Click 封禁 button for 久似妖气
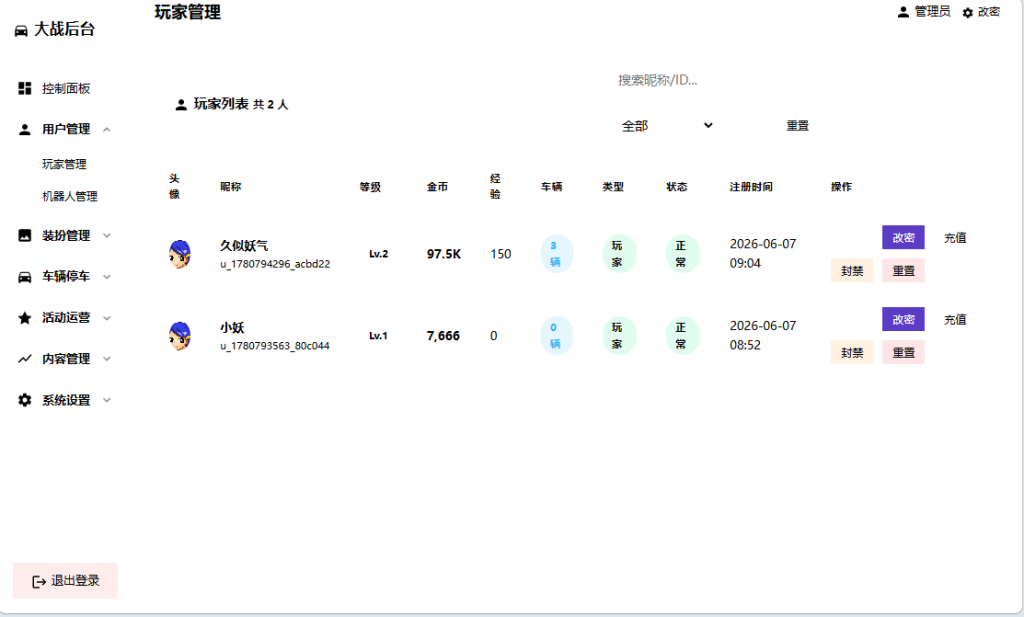 852,270
